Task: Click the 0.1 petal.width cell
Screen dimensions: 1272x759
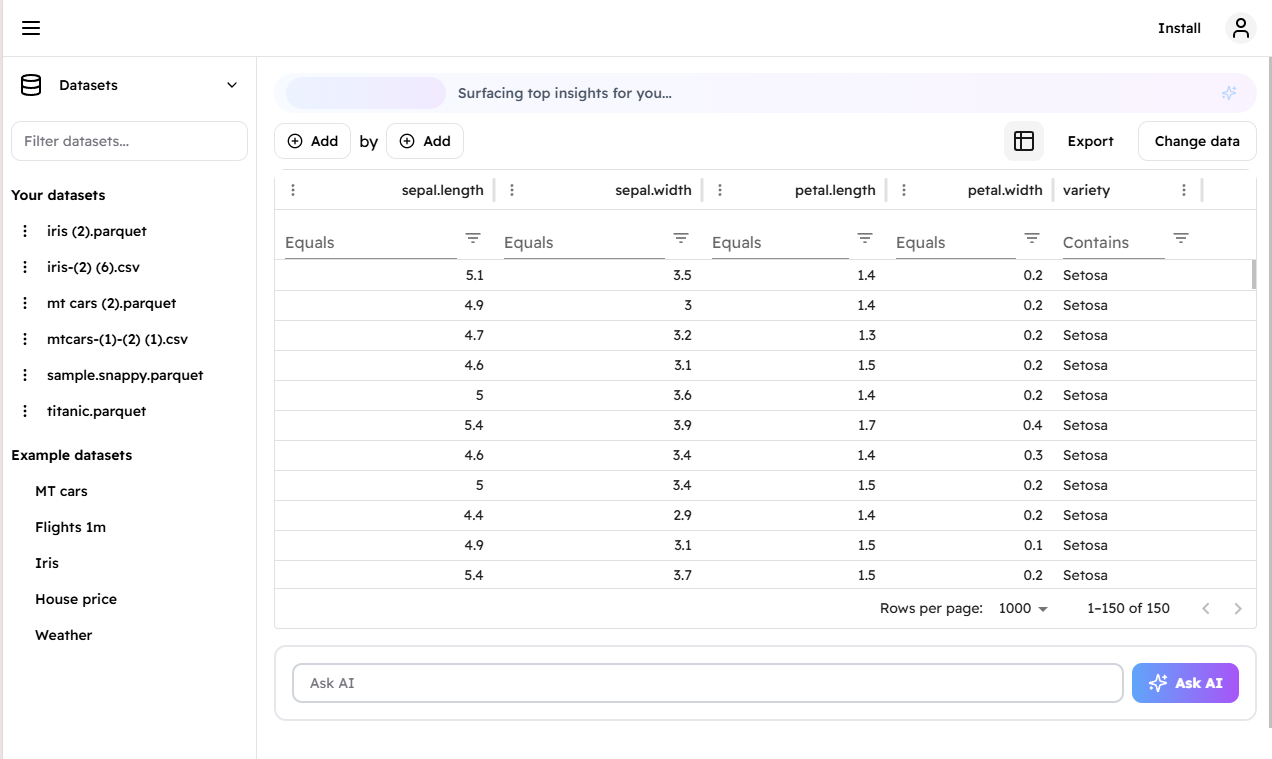Action: coord(970,545)
